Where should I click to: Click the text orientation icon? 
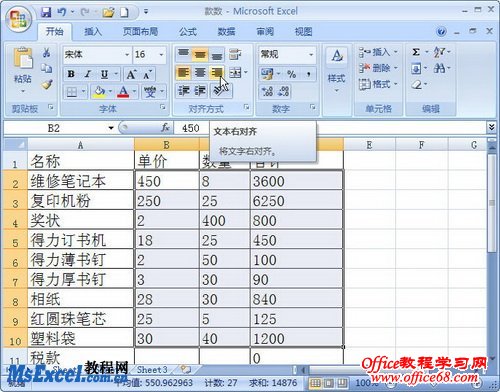(x=221, y=91)
